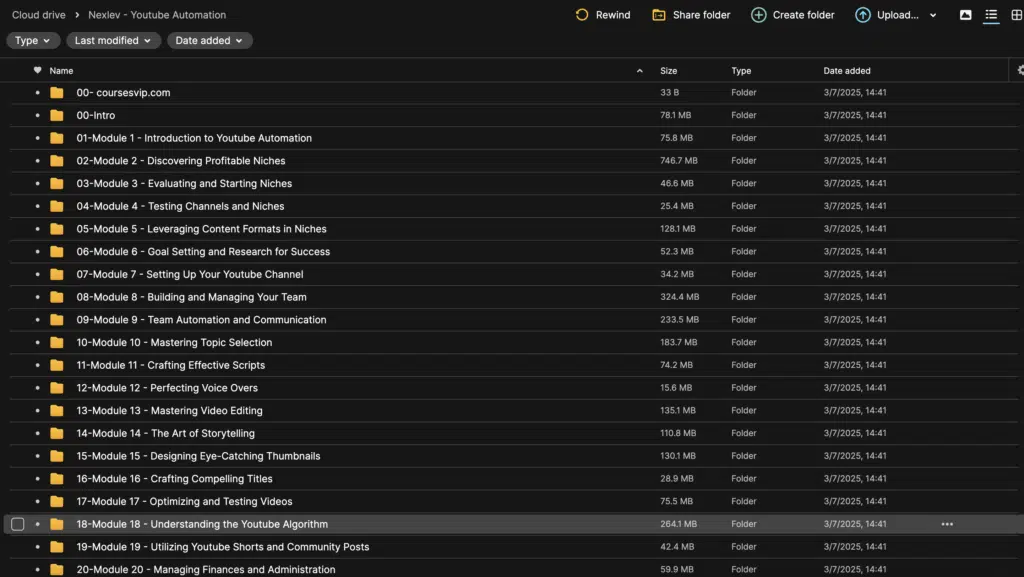The height and width of the screenshot is (577, 1024).
Task: Click the 324.4 MB size cell
Action: tap(679, 297)
